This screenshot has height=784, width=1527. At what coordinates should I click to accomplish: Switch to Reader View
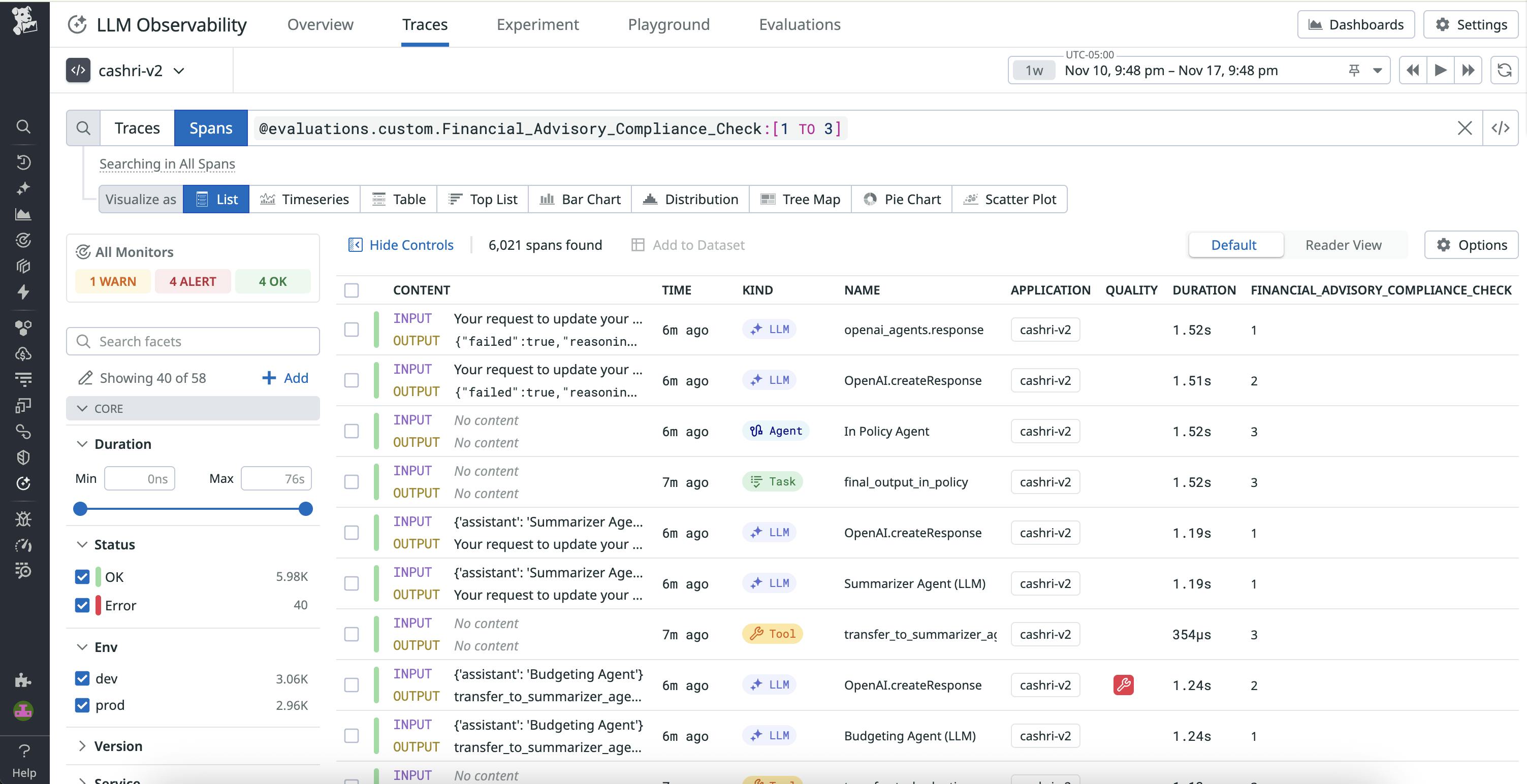click(1343, 244)
